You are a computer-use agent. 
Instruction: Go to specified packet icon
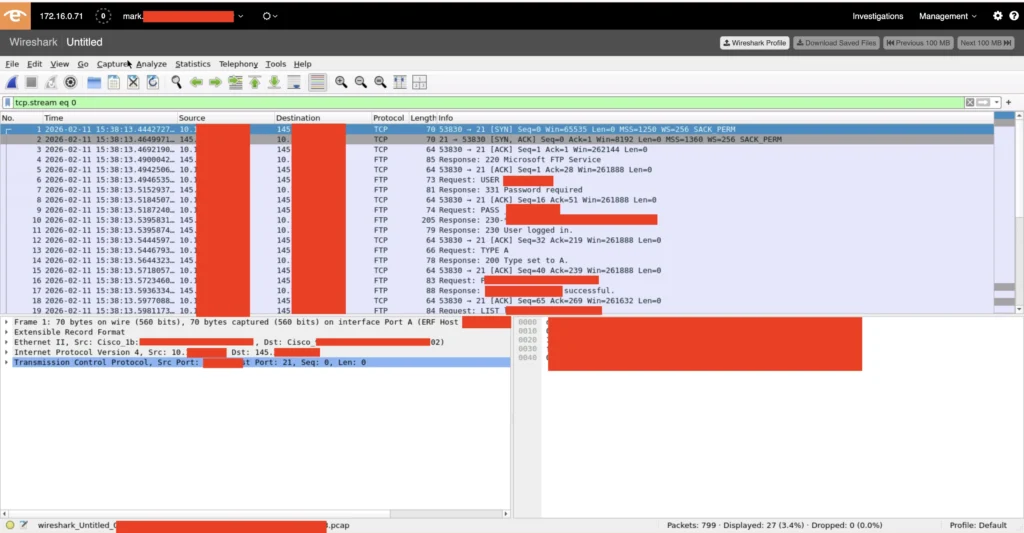[235, 82]
